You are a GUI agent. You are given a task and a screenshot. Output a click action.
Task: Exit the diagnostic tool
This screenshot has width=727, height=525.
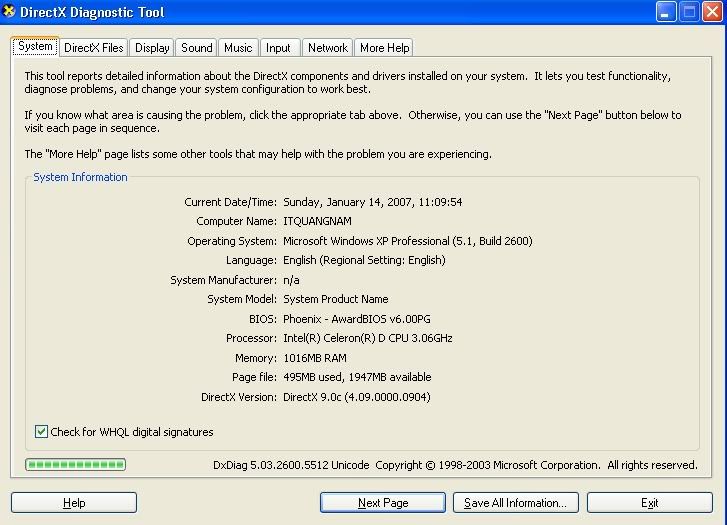650,503
